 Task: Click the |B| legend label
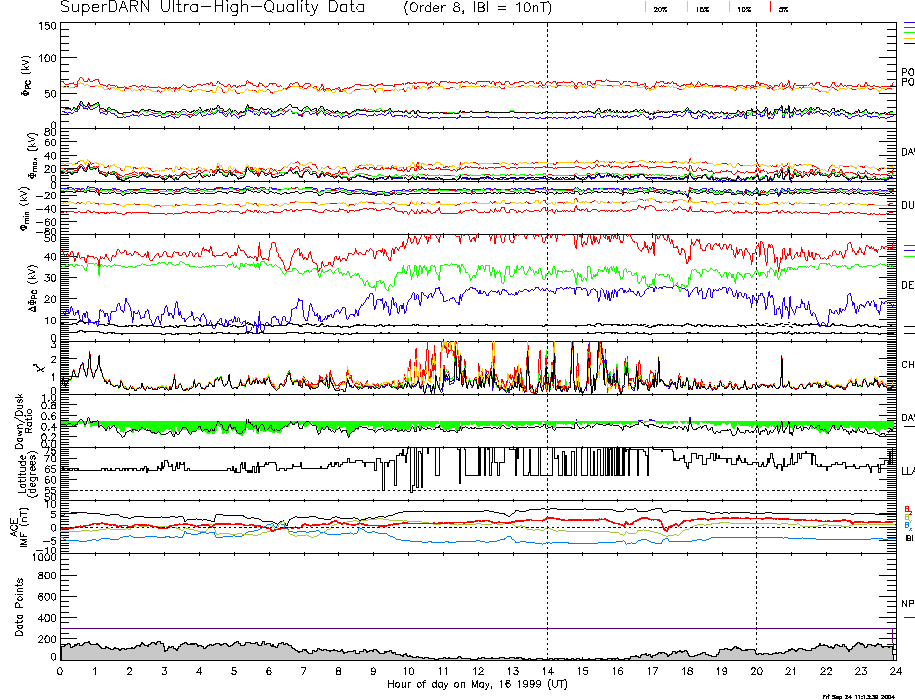[909, 538]
